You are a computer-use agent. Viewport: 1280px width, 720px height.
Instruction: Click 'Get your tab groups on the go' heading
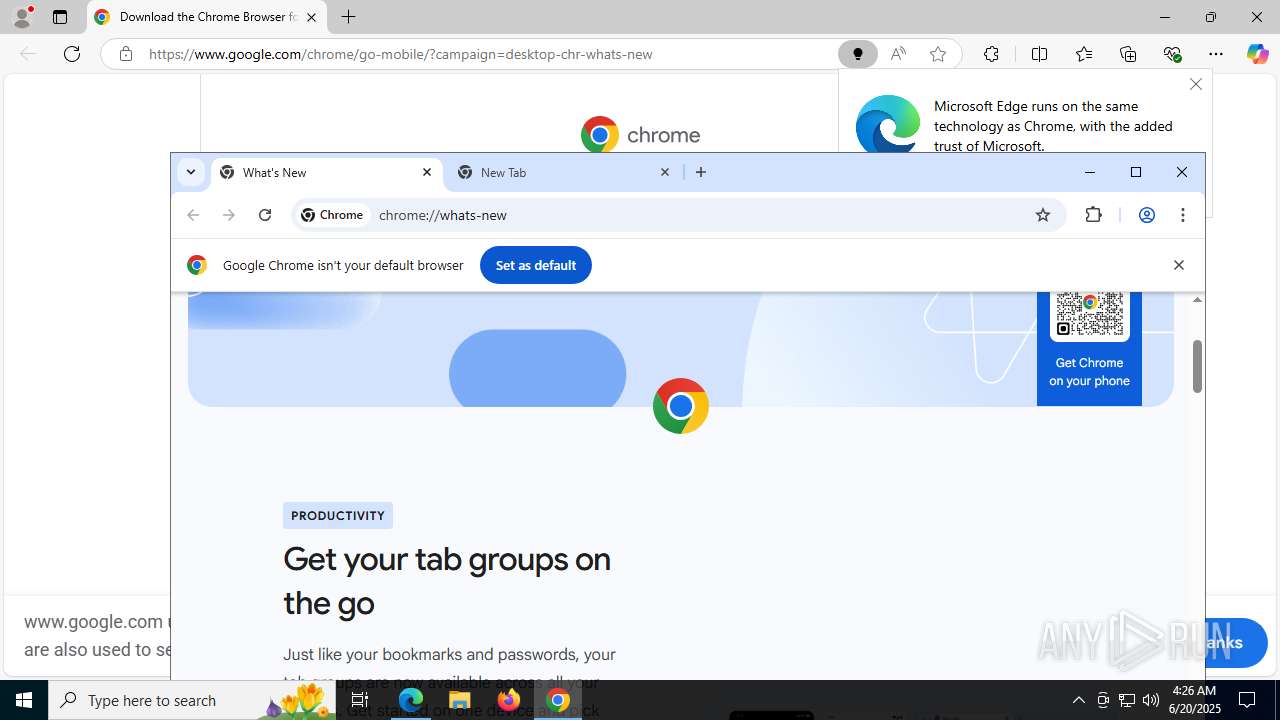coord(447,580)
